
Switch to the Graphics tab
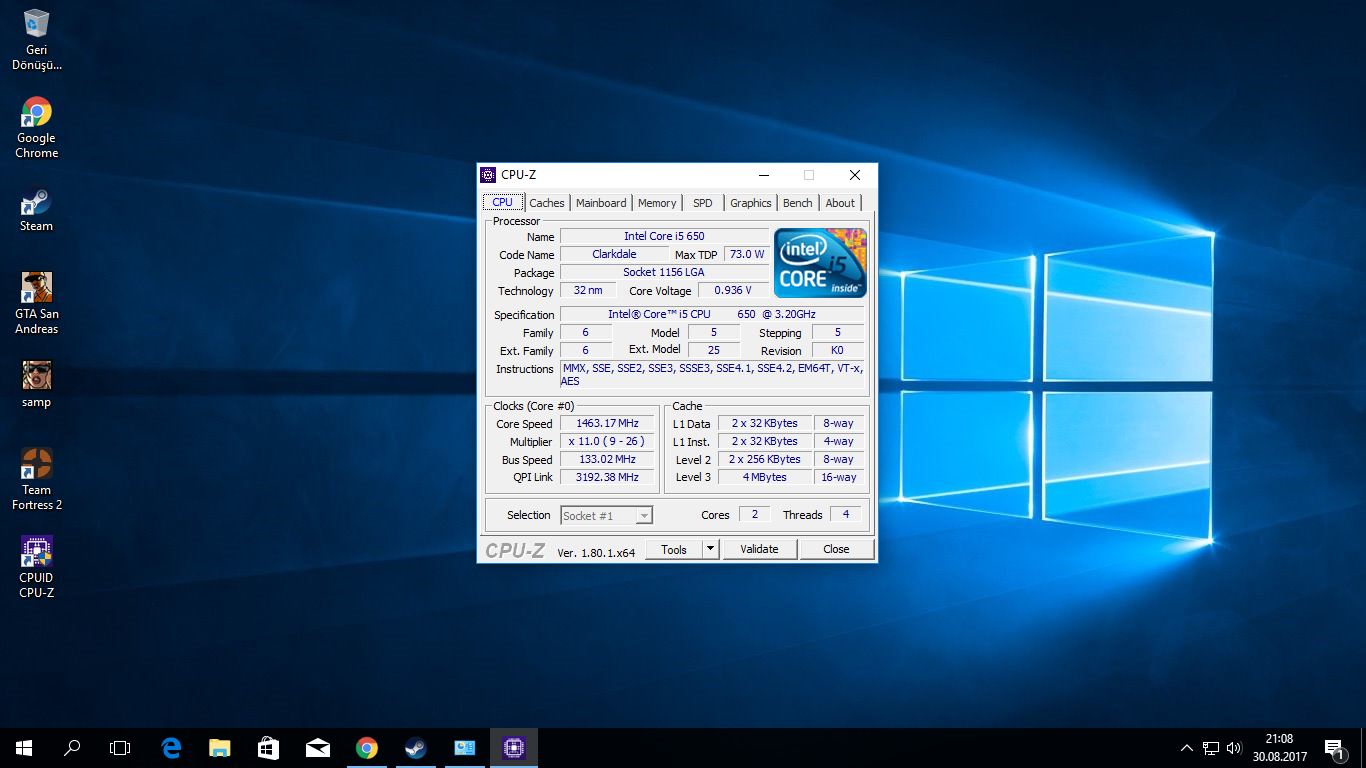pyautogui.click(x=751, y=203)
